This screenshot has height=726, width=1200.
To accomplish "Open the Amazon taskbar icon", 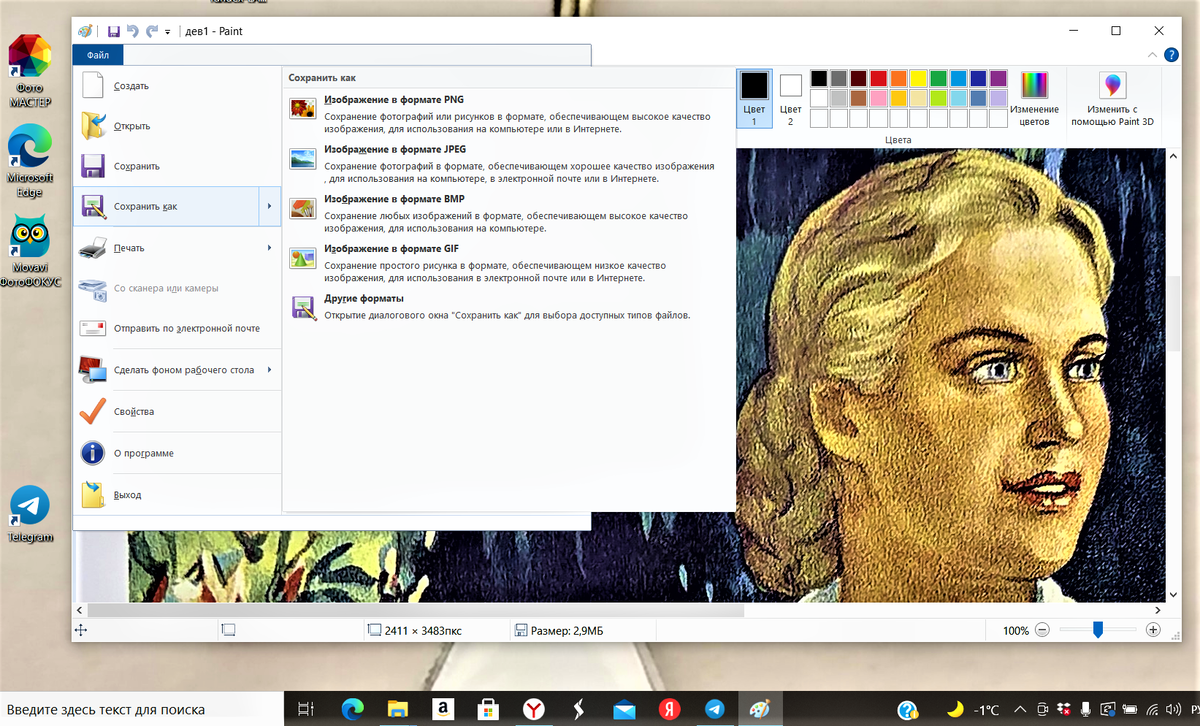I will (443, 709).
